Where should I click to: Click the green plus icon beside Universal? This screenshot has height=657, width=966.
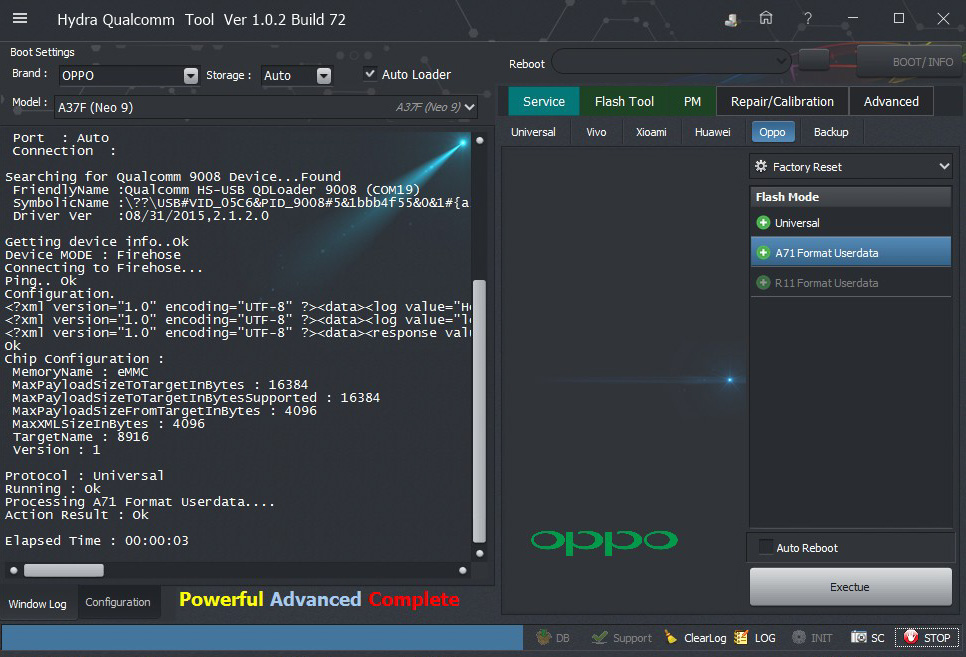[x=763, y=222]
